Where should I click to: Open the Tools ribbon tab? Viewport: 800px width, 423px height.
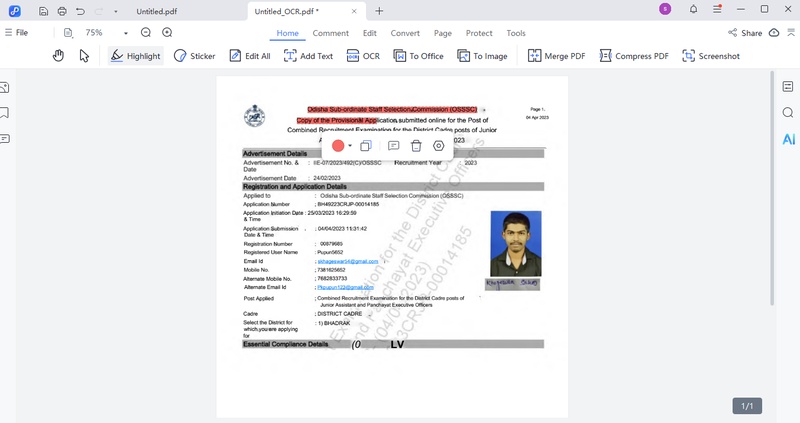click(x=516, y=33)
